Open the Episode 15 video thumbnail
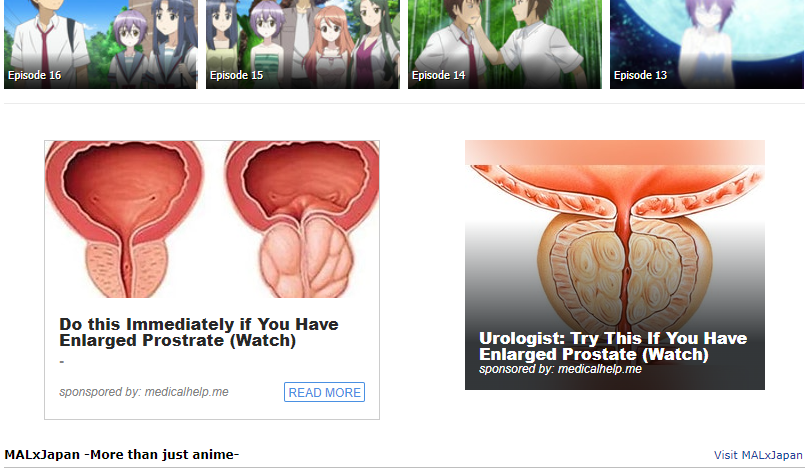805x471 pixels. tap(303, 44)
